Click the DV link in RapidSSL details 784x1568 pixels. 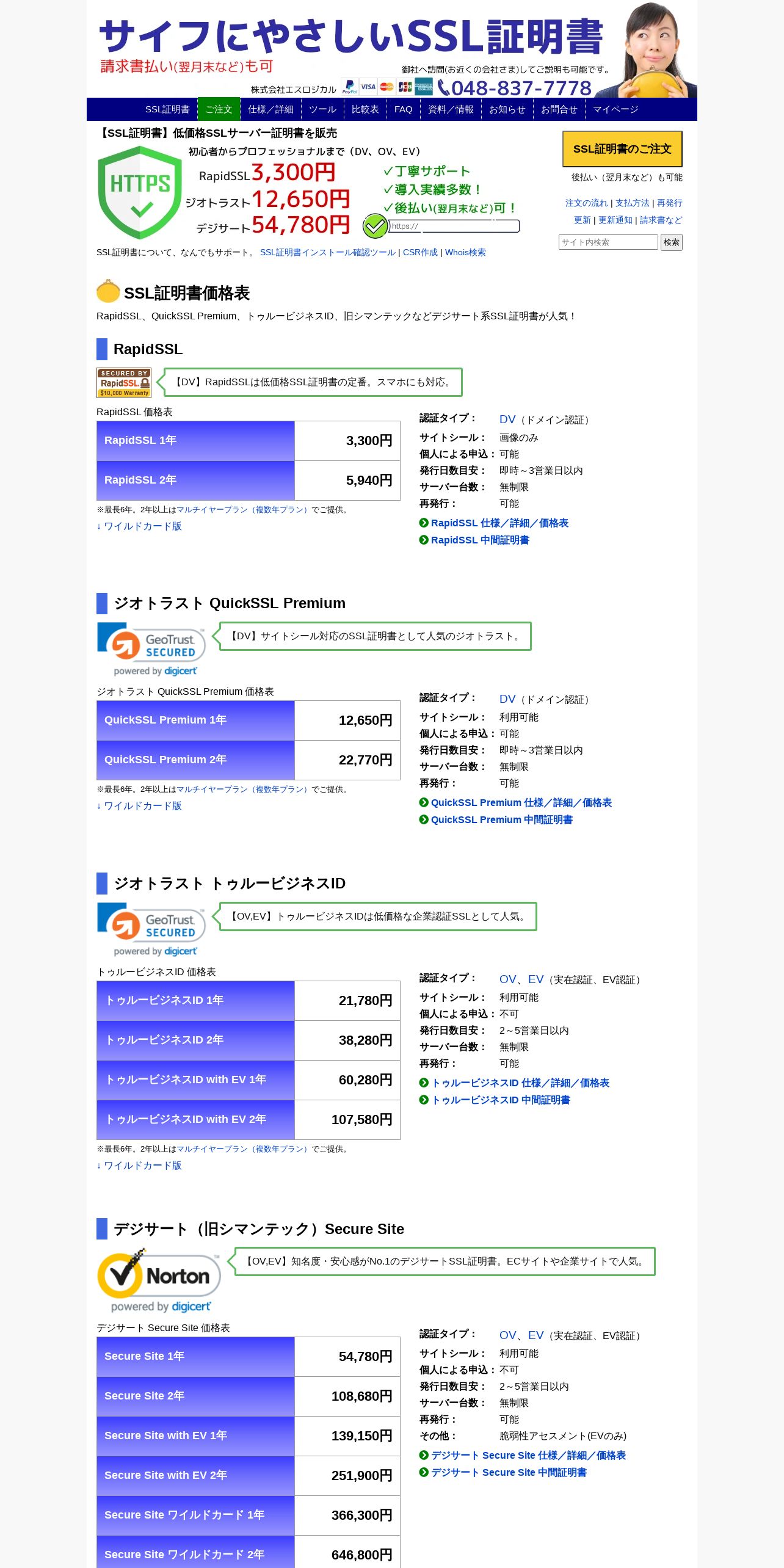pos(507,419)
